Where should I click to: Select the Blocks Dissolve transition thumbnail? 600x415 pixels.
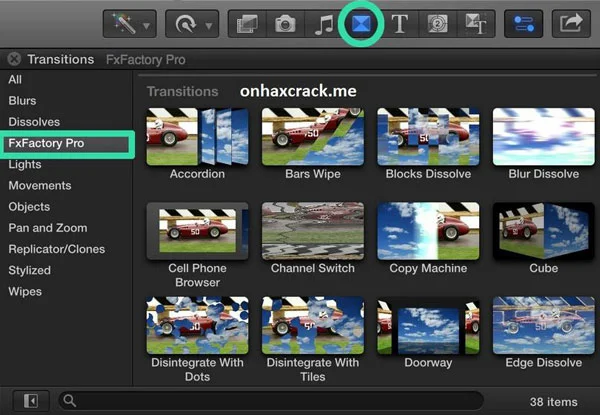(x=428, y=137)
